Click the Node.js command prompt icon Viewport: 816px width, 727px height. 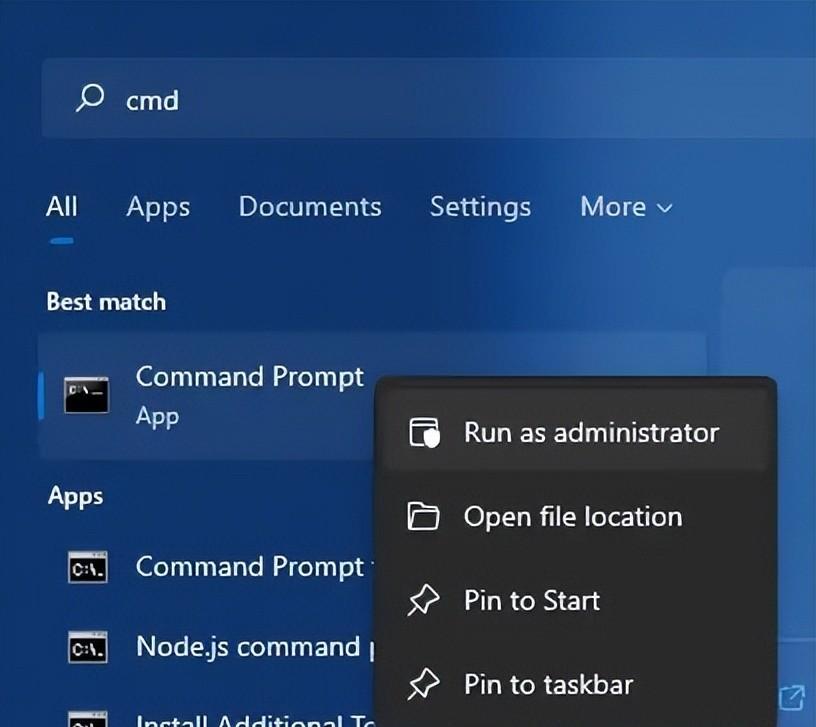click(x=88, y=647)
